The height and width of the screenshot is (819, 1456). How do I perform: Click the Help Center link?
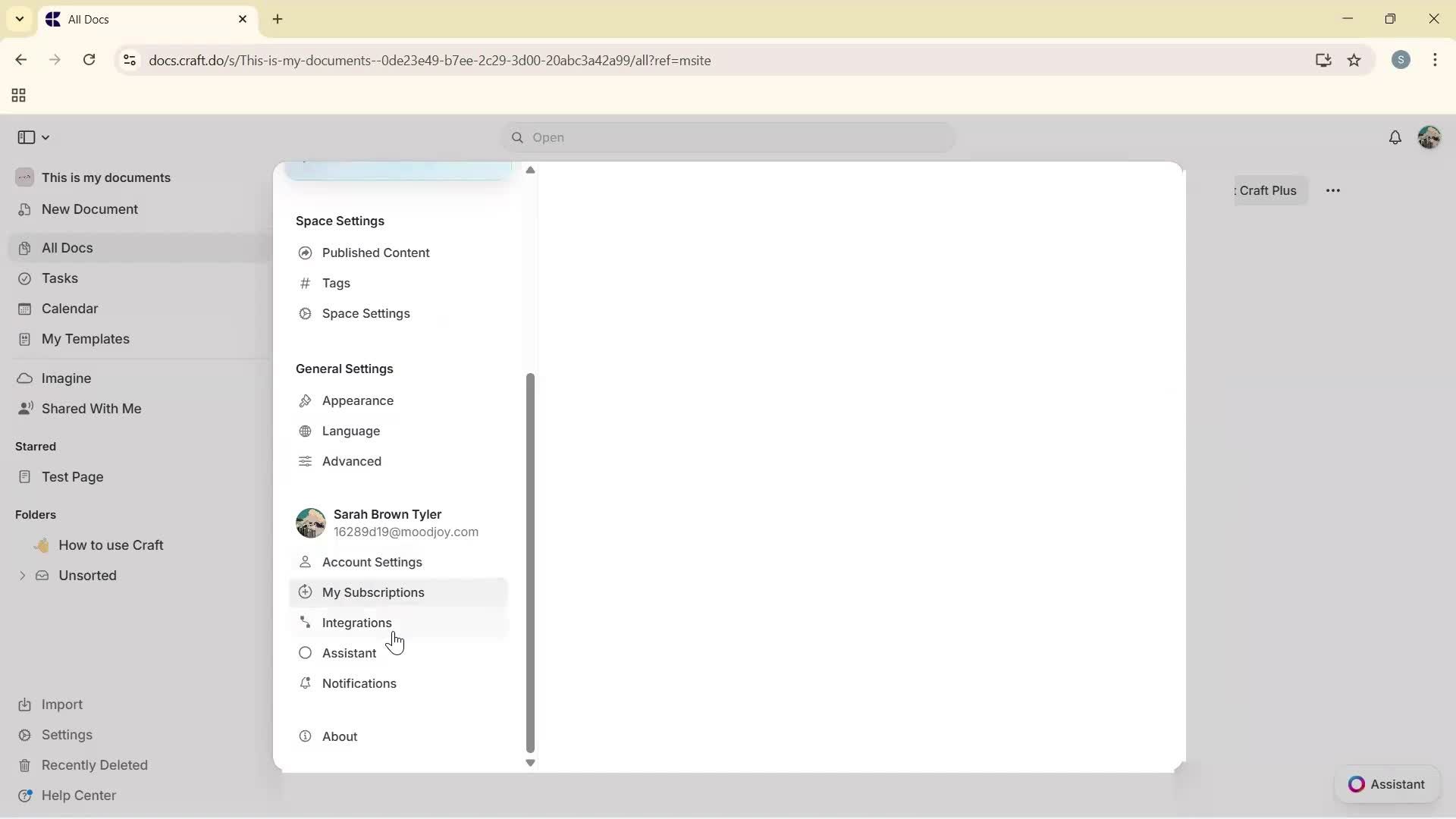pos(78,795)
